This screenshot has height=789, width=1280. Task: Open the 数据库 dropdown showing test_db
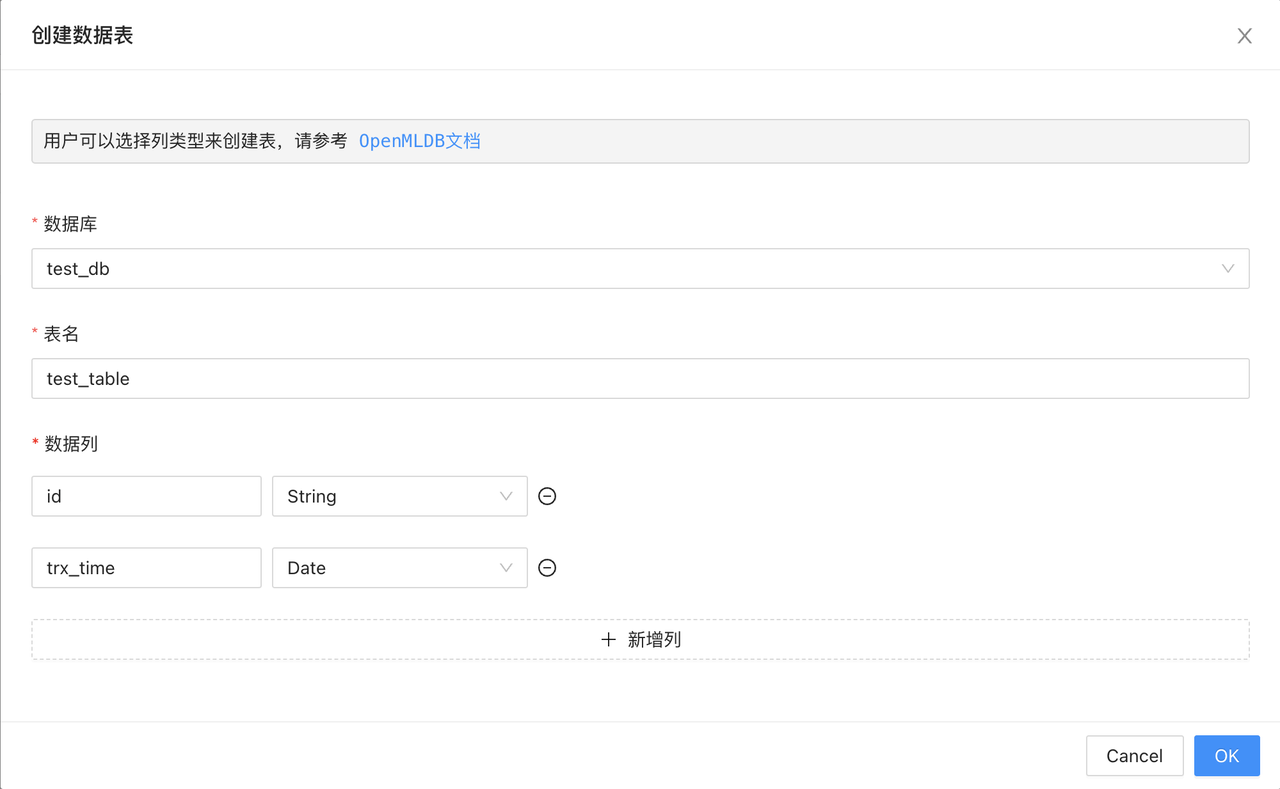click(x=640, y=268)
